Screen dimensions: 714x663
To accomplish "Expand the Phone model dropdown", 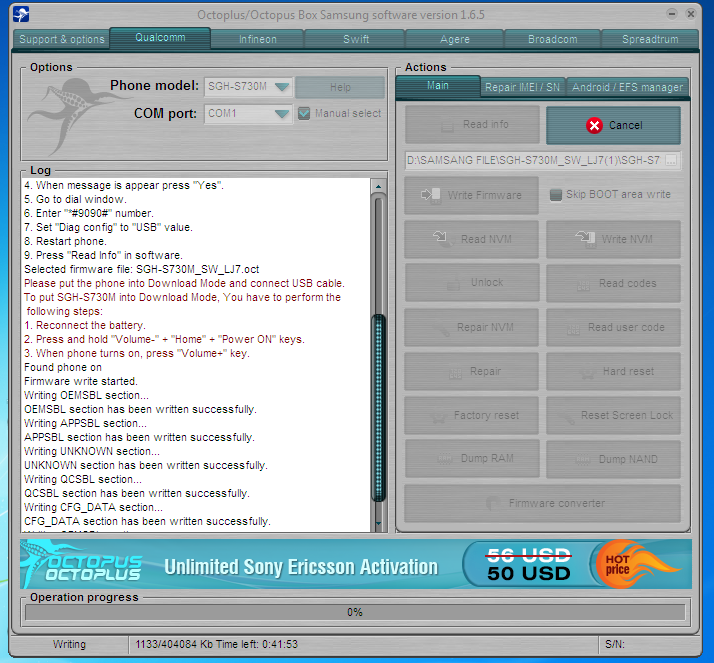I will [282, 87].
